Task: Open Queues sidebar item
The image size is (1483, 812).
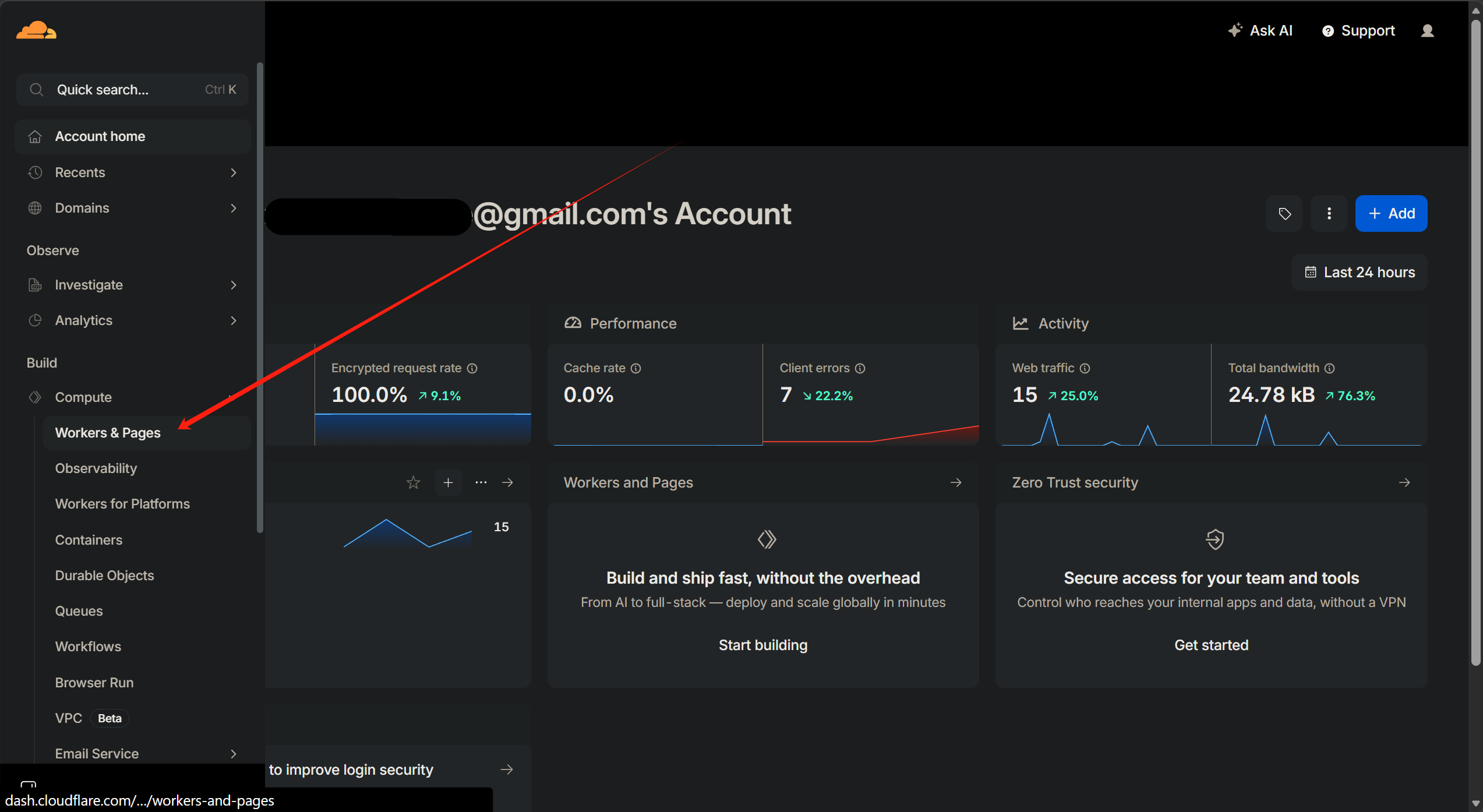Action: (147, 611)
